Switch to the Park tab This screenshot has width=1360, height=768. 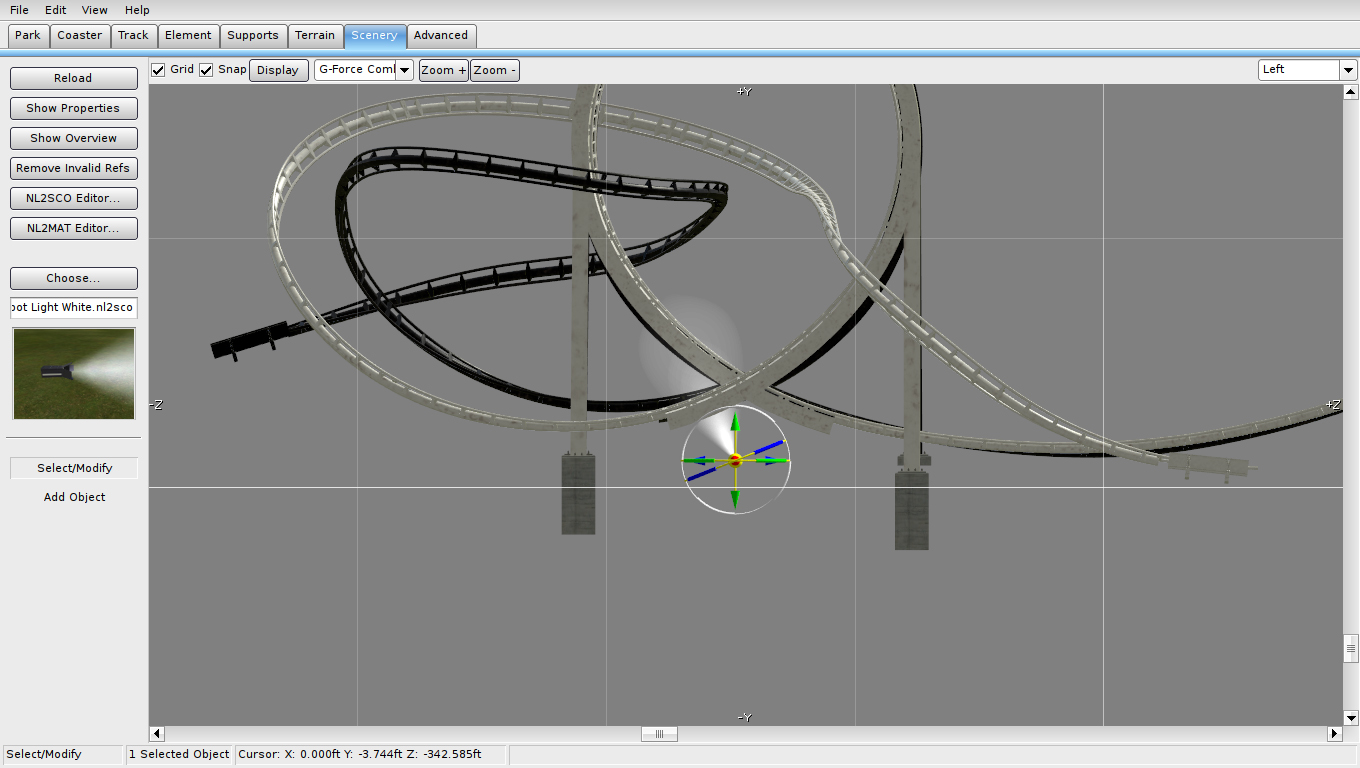click(28, 35)
